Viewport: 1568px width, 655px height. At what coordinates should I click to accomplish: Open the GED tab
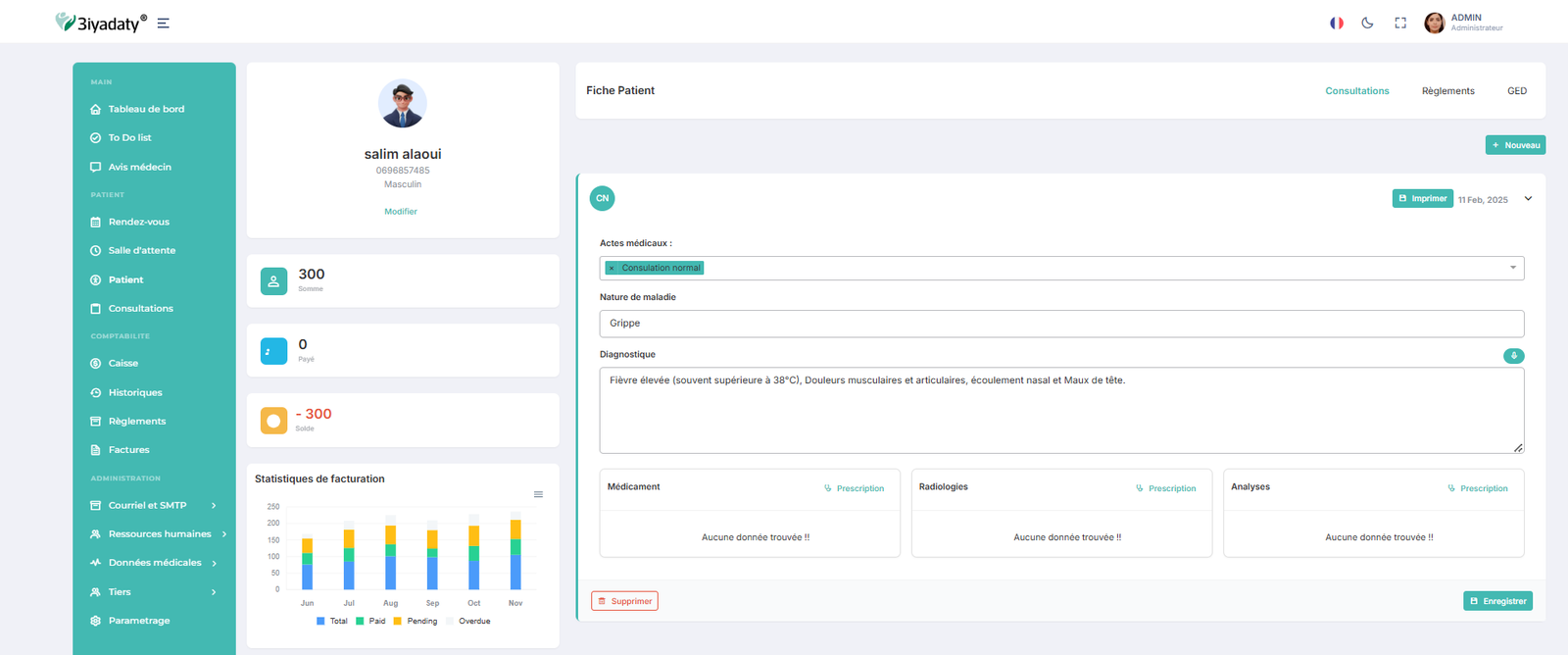1516,91
